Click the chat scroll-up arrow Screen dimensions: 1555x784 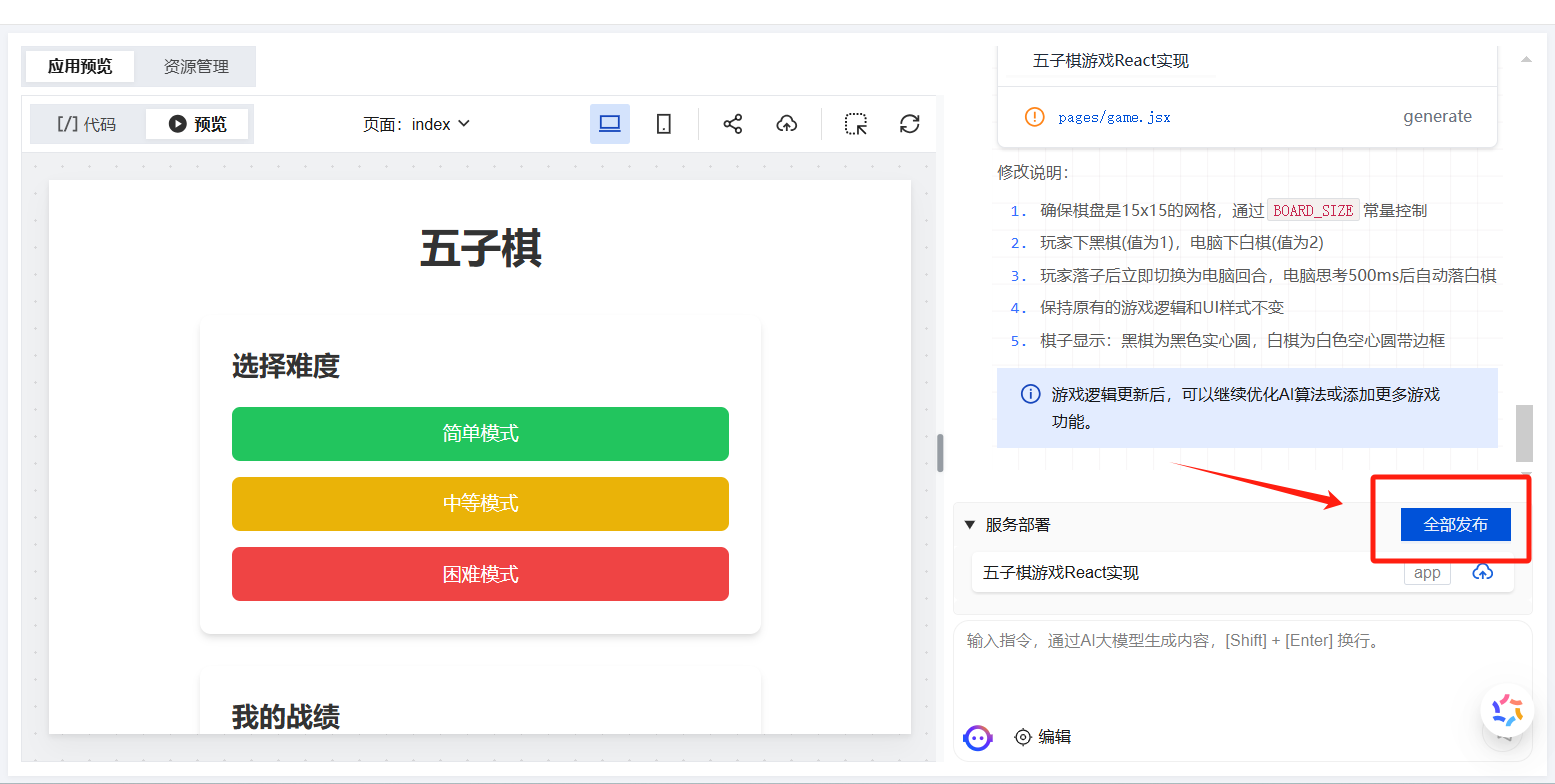1526,59
